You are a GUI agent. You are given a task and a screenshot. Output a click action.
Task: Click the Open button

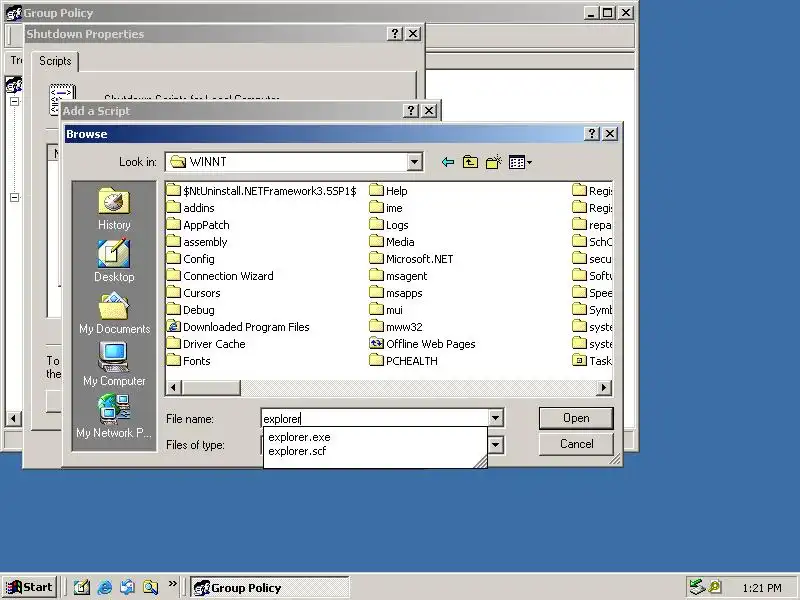point(576,418)
